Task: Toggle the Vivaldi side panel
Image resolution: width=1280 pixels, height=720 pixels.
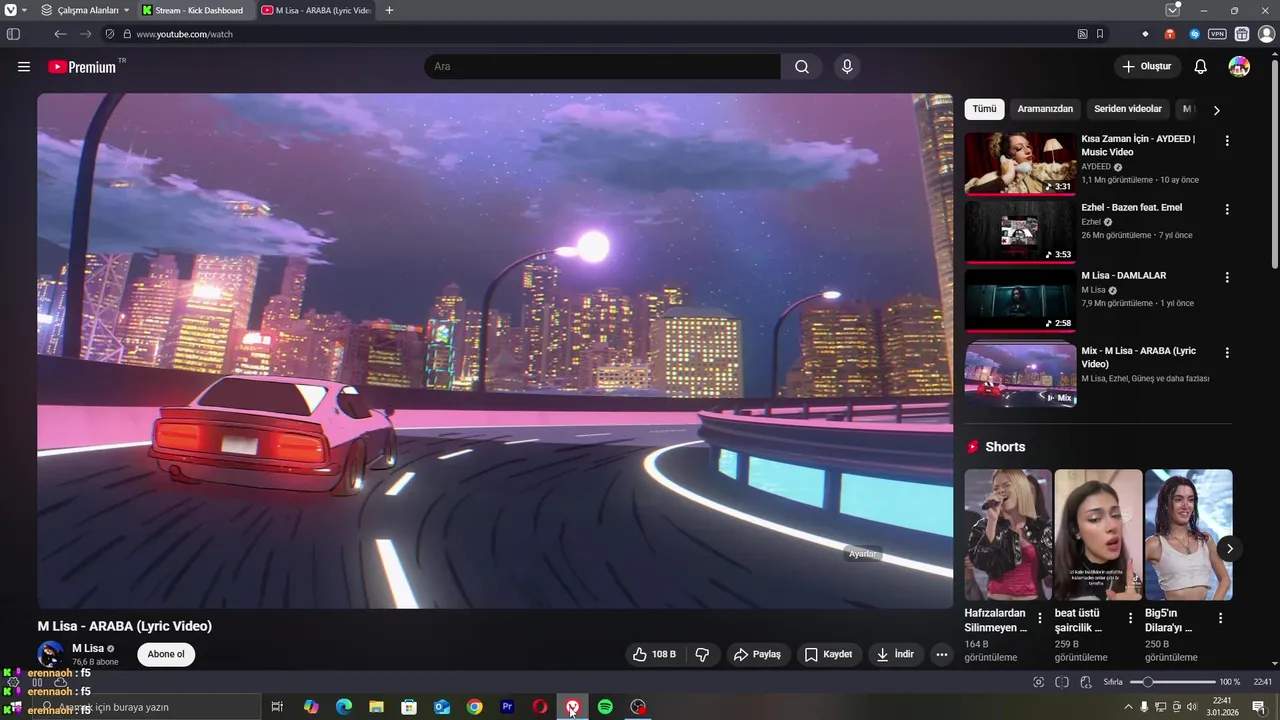Action: (x=13, y=34)
